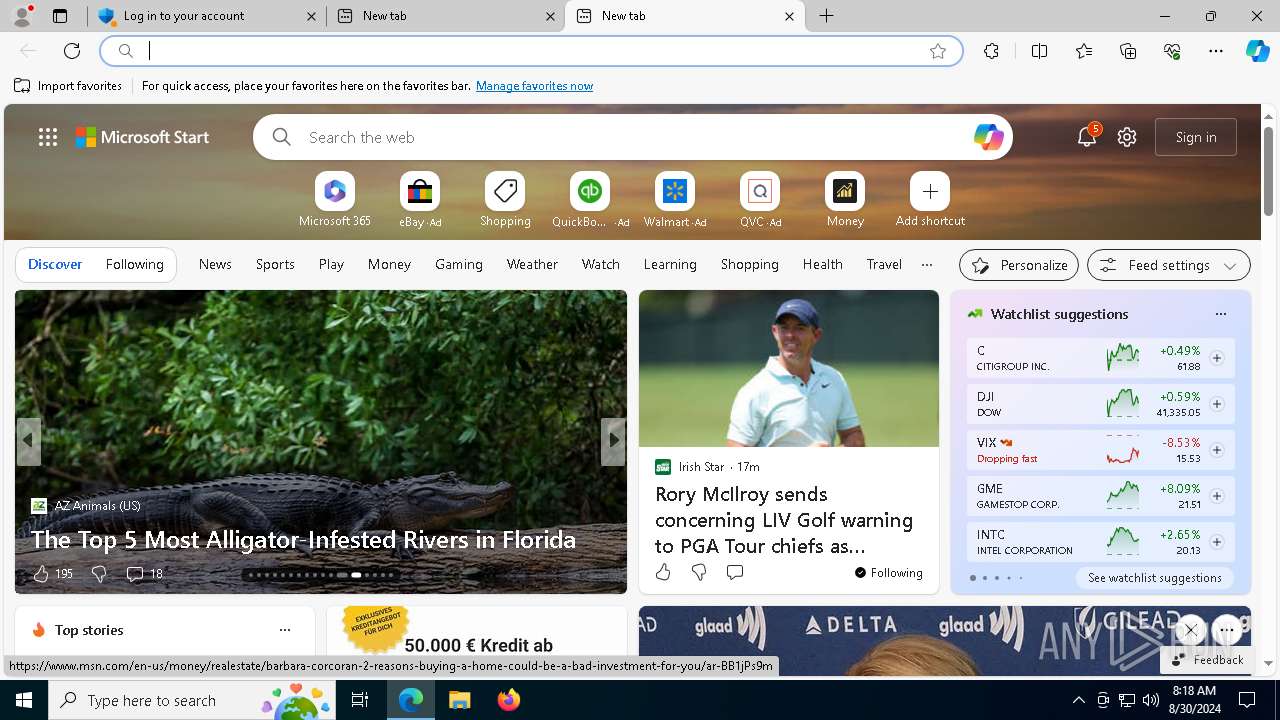The image size is (1280, 720).
Task: Refresh the page with the reload button
Action: 72,51
